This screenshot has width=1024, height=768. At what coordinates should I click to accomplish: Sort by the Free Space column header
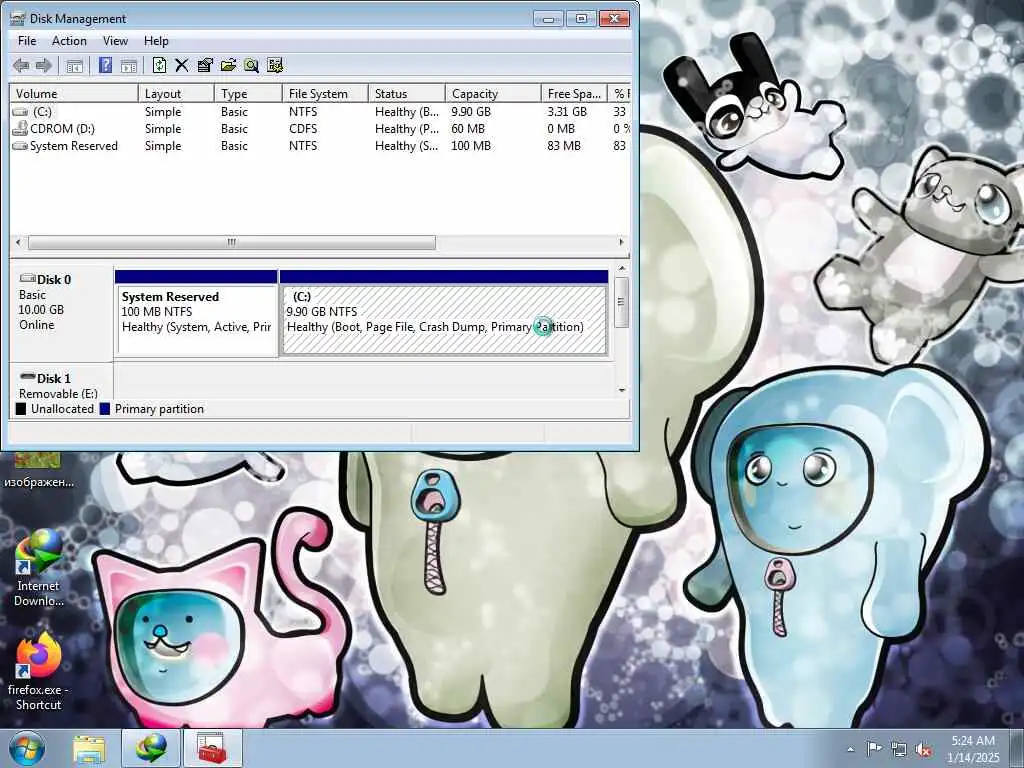click(x=574, y=93)
